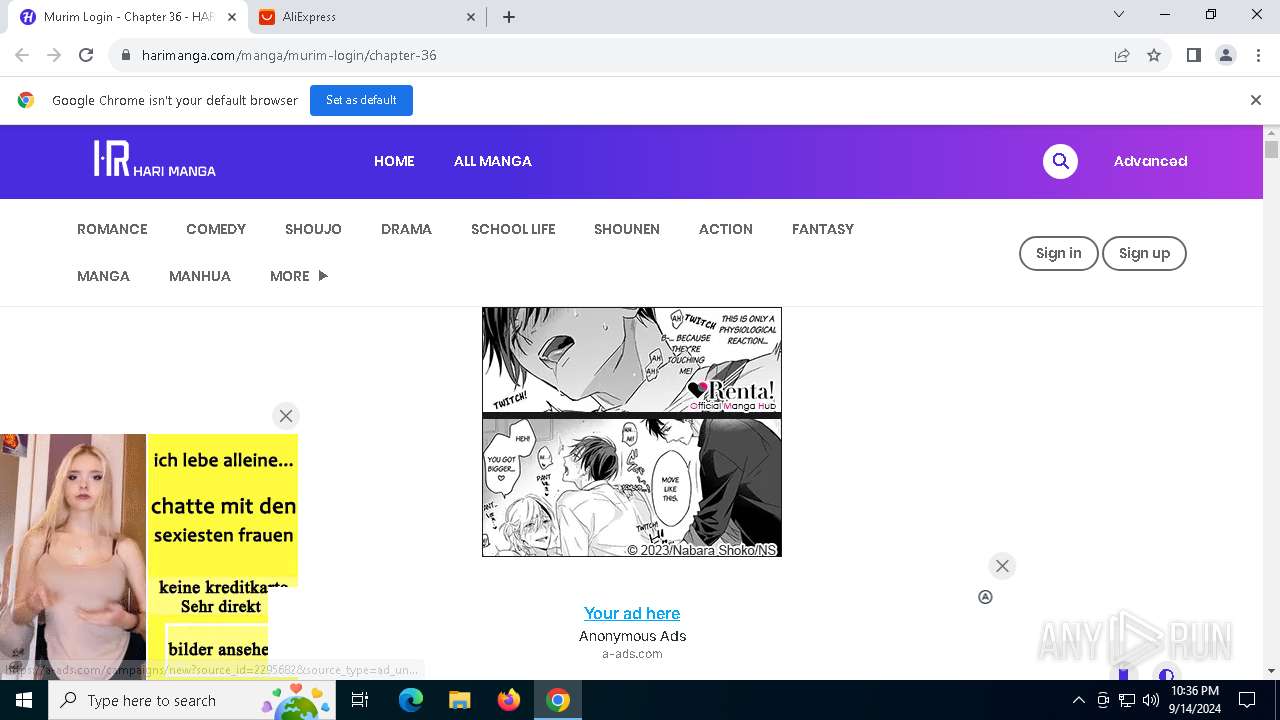The height and width of the screenshot is (720, 1280).
Task: Click the browser forward arrow
Action: tap(54, 55)
